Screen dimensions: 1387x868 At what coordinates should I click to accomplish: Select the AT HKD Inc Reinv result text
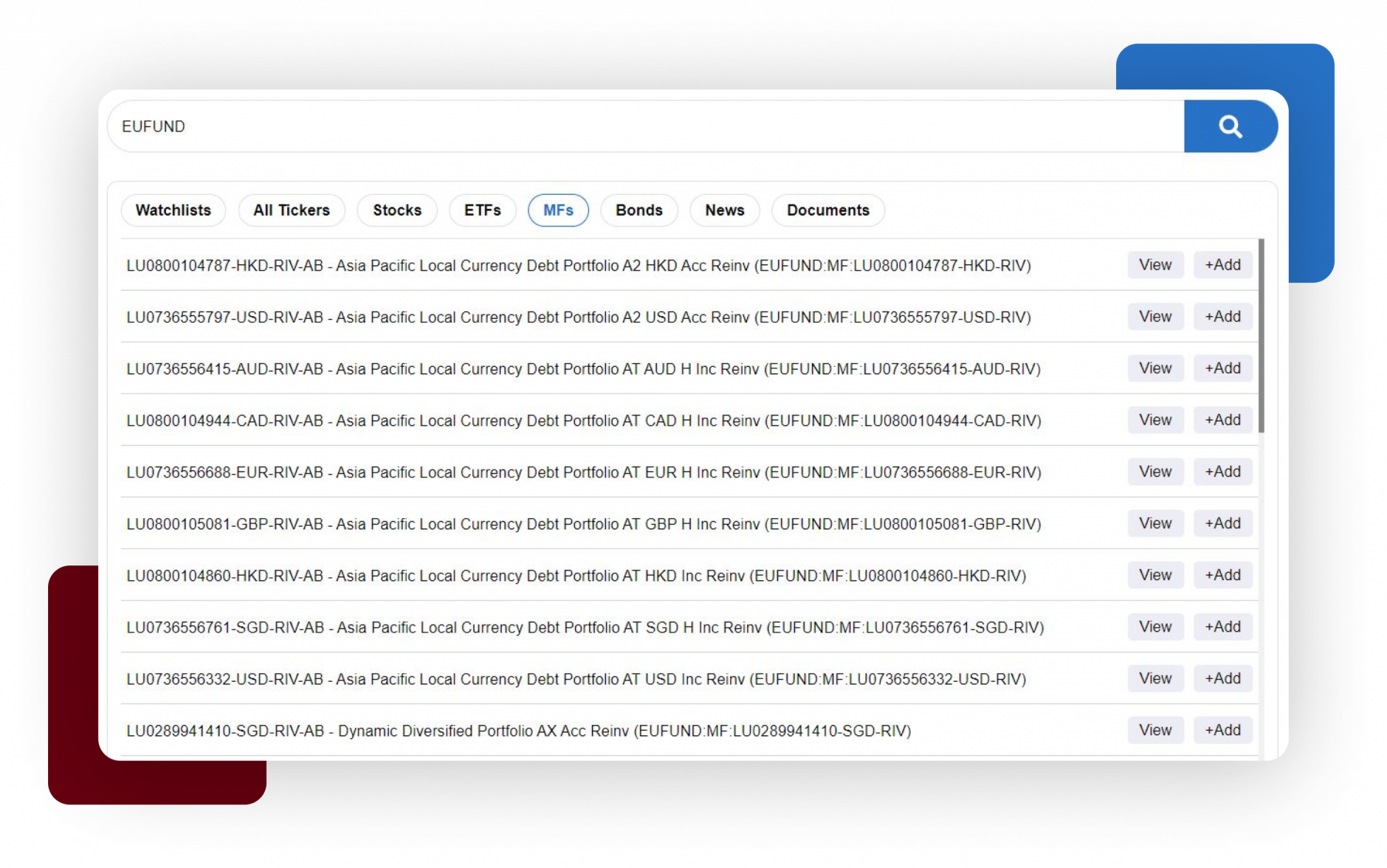point(576,576)
